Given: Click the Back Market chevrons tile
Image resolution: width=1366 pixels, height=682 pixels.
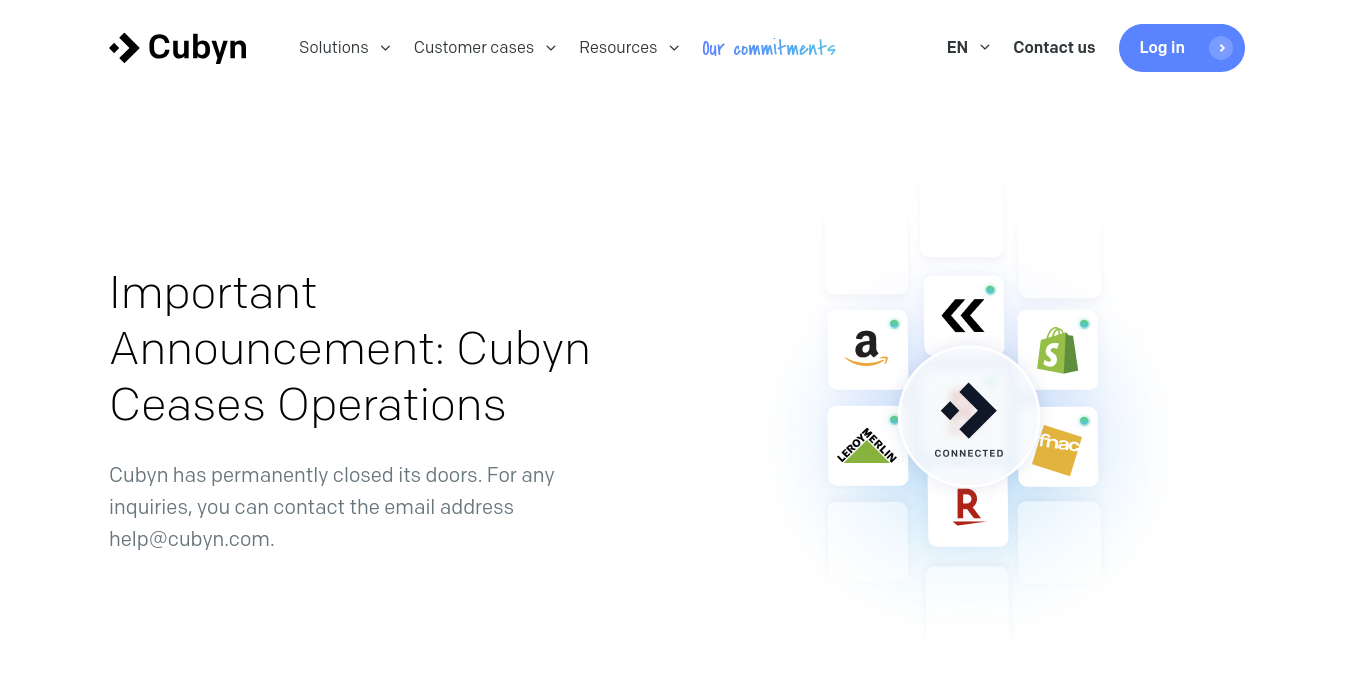Looking at the screenshot, I should tap(962, 314).
